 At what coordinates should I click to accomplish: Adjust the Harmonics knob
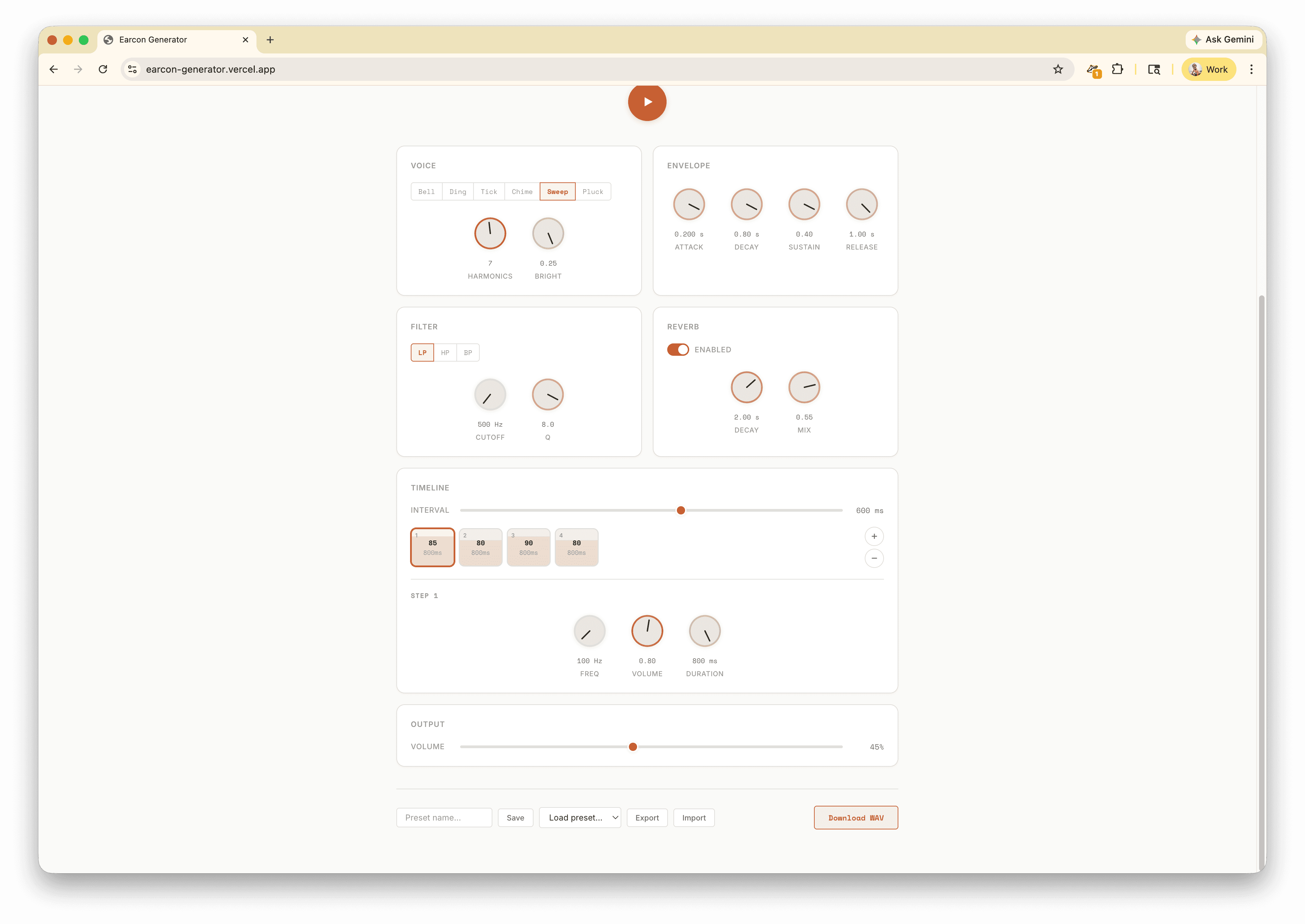pos(489,233)
